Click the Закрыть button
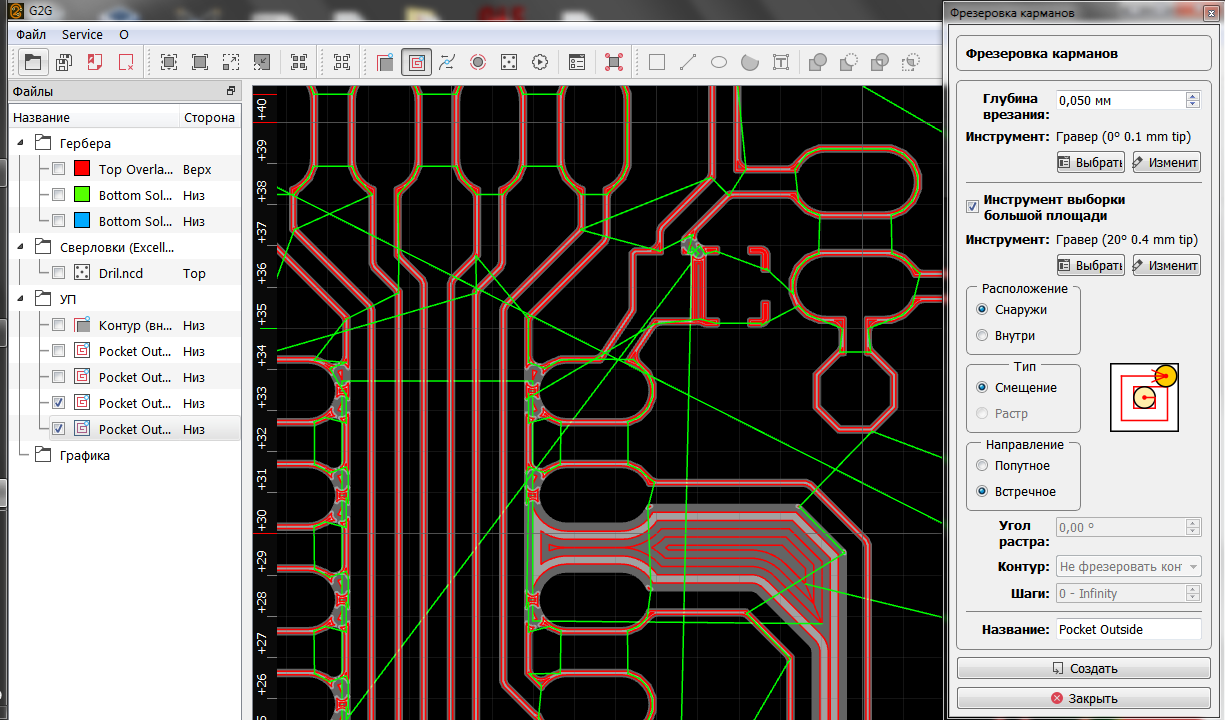Image resolution: width=1225 pixels, height=720 pixels. [1085, 698]
